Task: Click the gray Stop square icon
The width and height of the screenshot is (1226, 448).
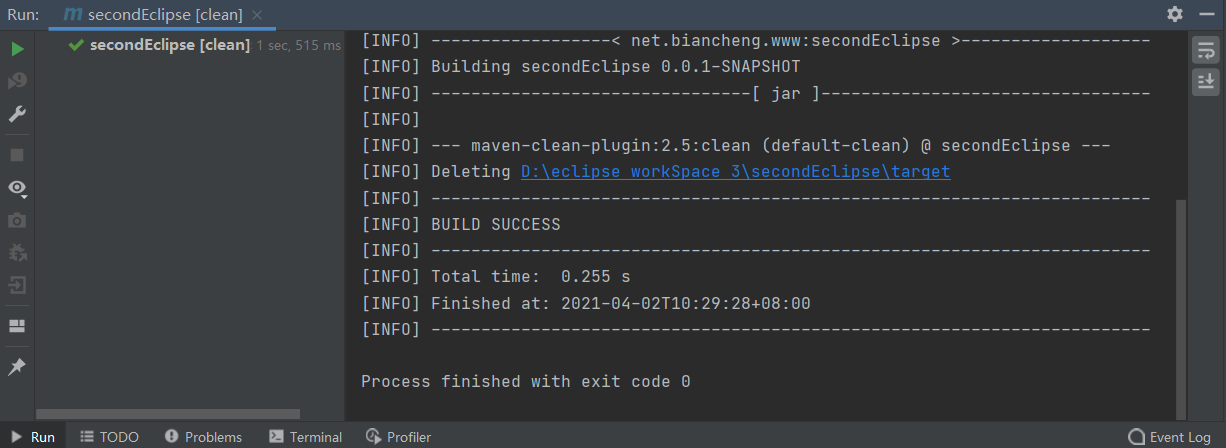Action: 17,155
